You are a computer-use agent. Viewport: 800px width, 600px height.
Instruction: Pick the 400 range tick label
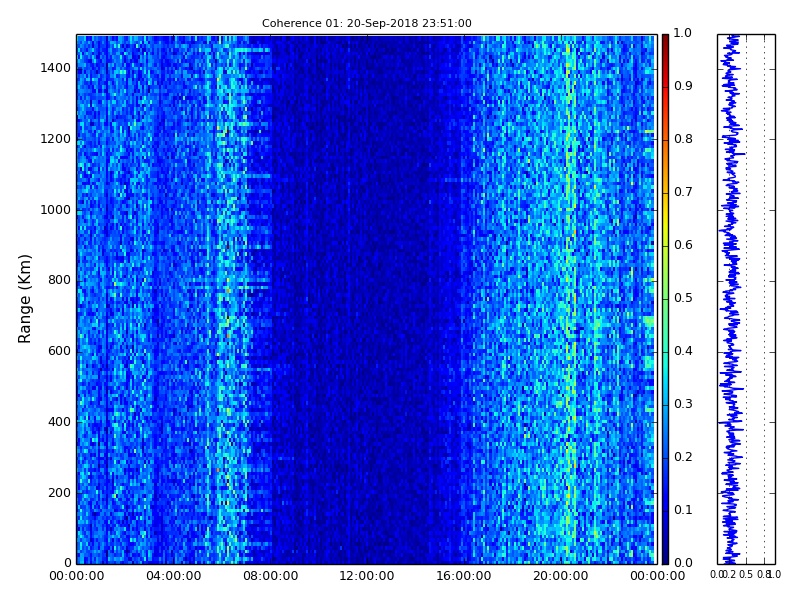point(59,422)
